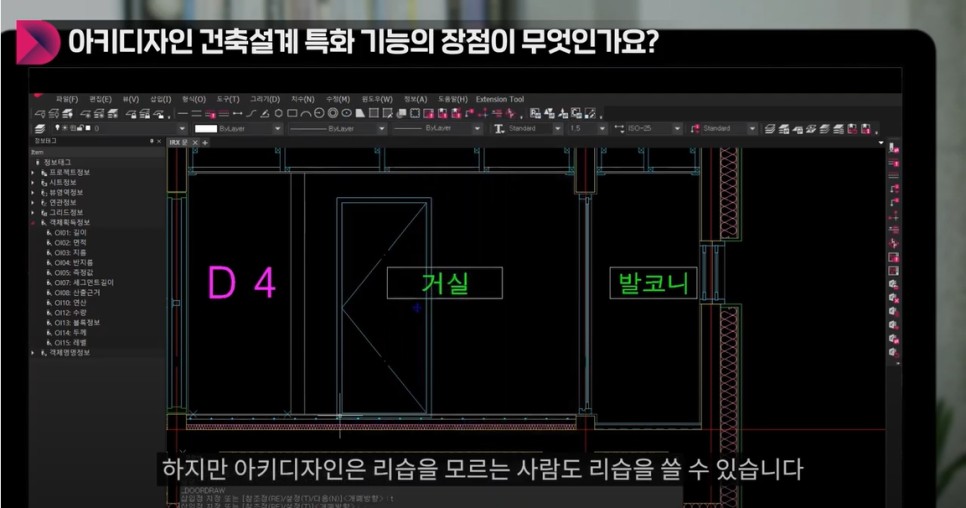This screenshot has height=508, width=966.
Task: Select the Hatch fill tool
Action: pyautogui.click(x=373, y=113)
